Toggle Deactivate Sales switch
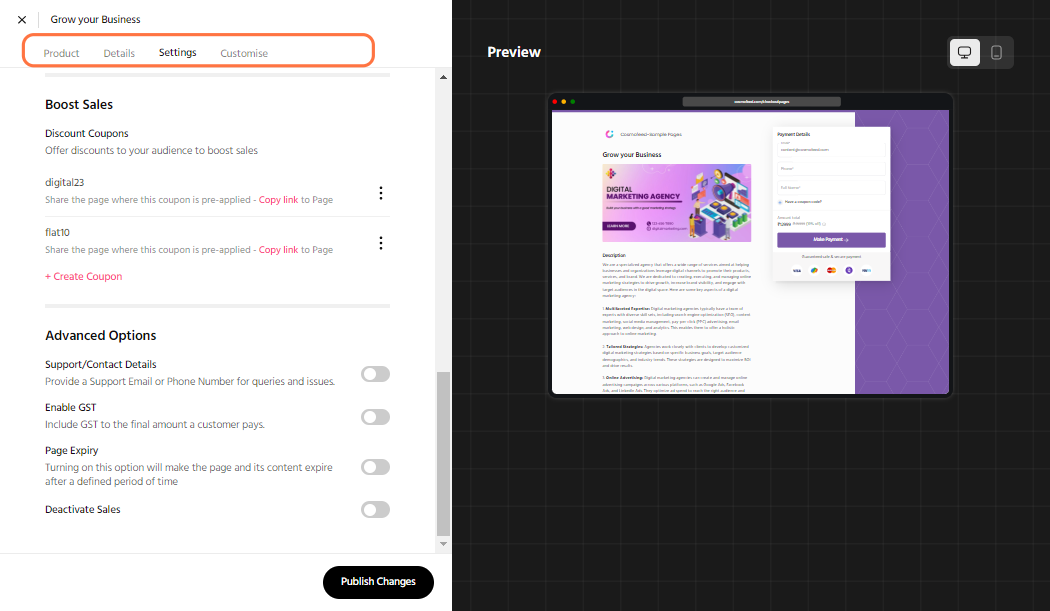The width and height of the screenshot is (1050, 611). click(x=375, y=510)
